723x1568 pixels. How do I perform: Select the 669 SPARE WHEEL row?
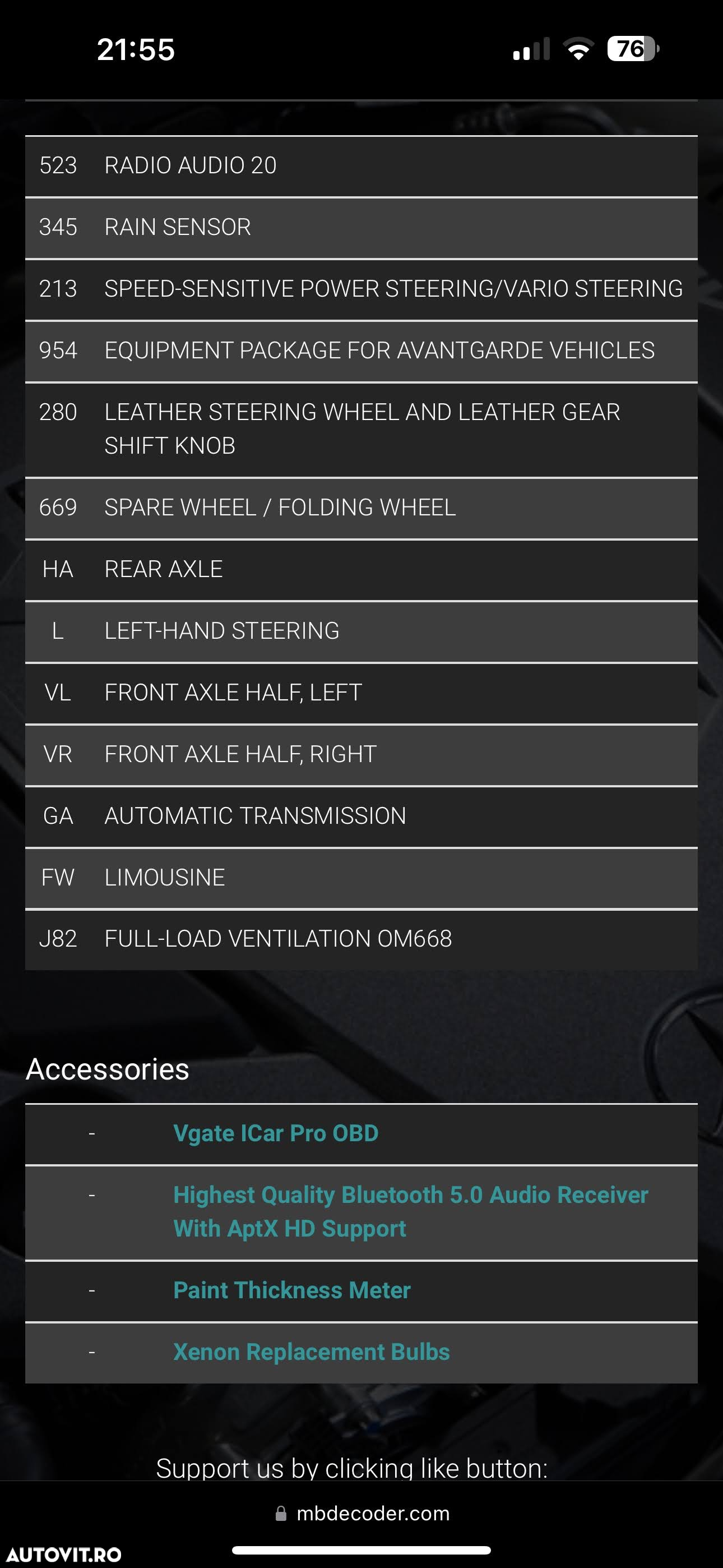click(361, 508)
